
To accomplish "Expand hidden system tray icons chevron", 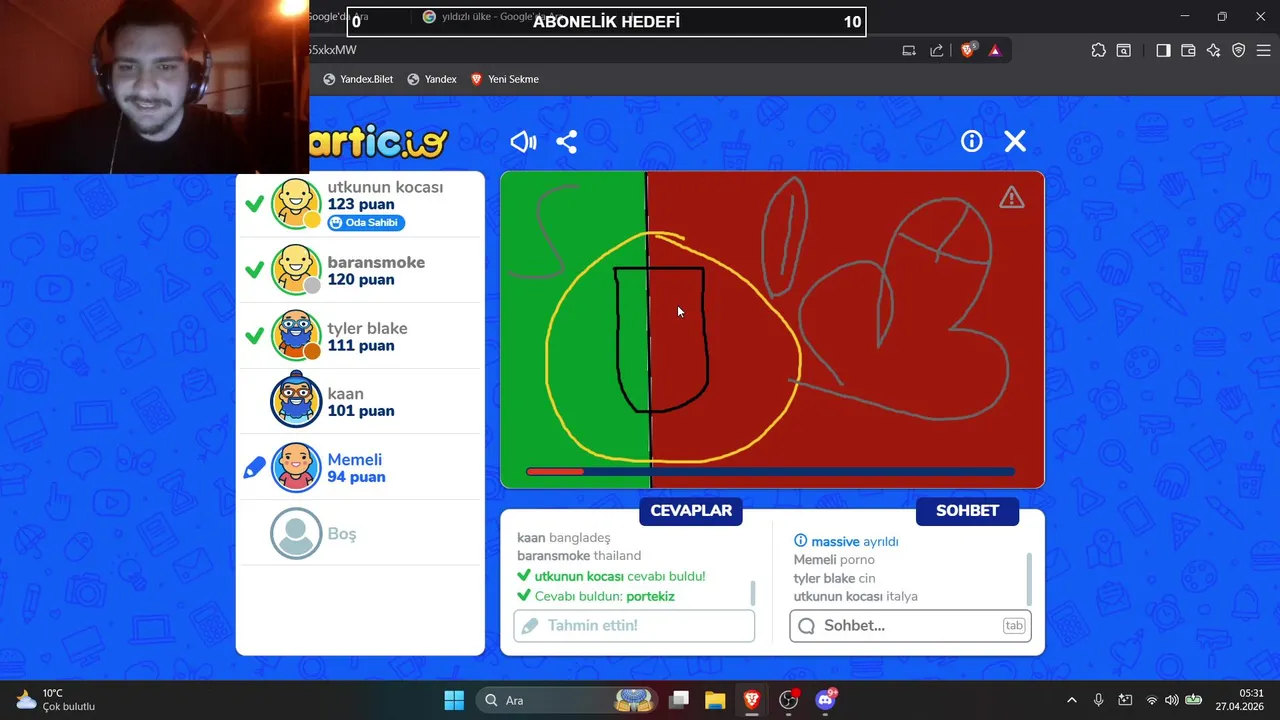I will click(1072, 700).
